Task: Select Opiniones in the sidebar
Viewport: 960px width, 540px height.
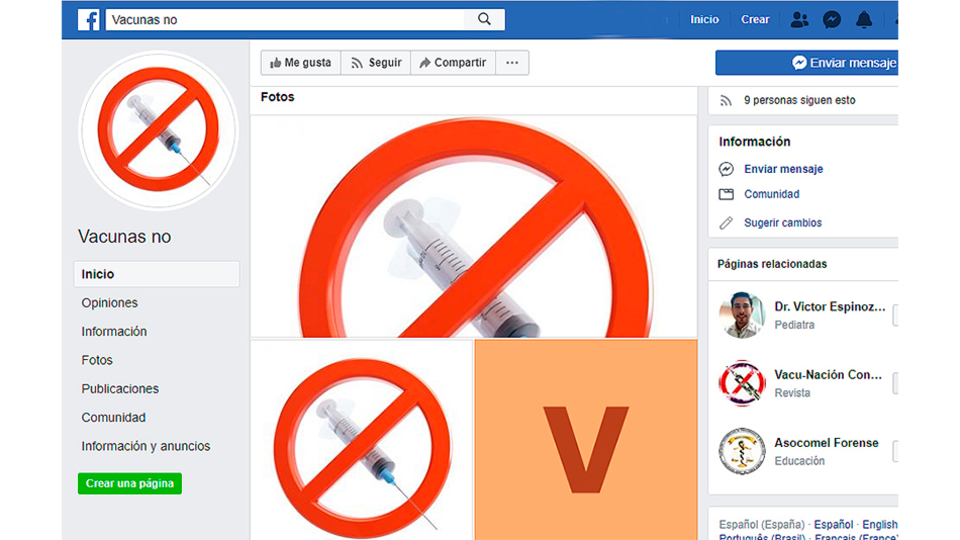Action: point(110,302)
